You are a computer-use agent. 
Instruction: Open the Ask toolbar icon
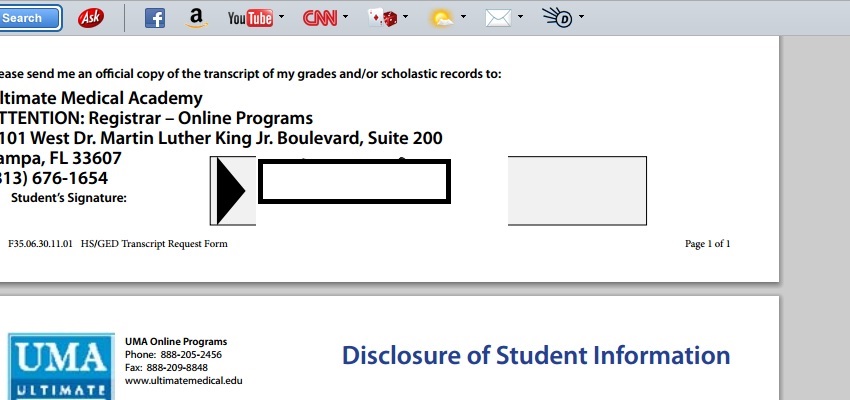pos(91,18)
